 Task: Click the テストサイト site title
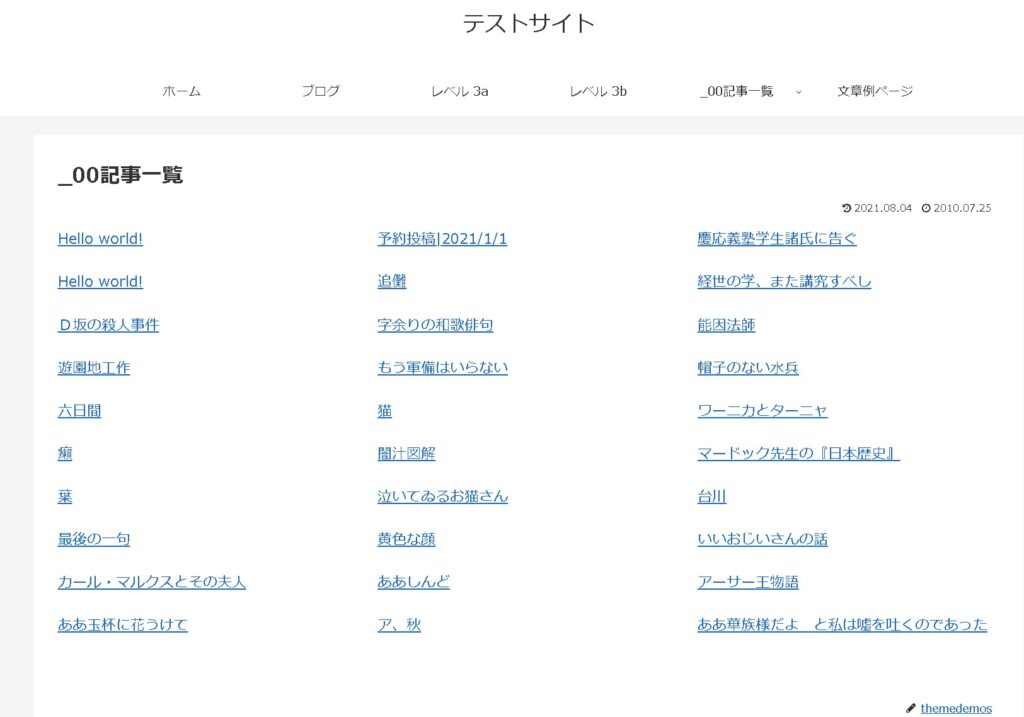[528, 23]
